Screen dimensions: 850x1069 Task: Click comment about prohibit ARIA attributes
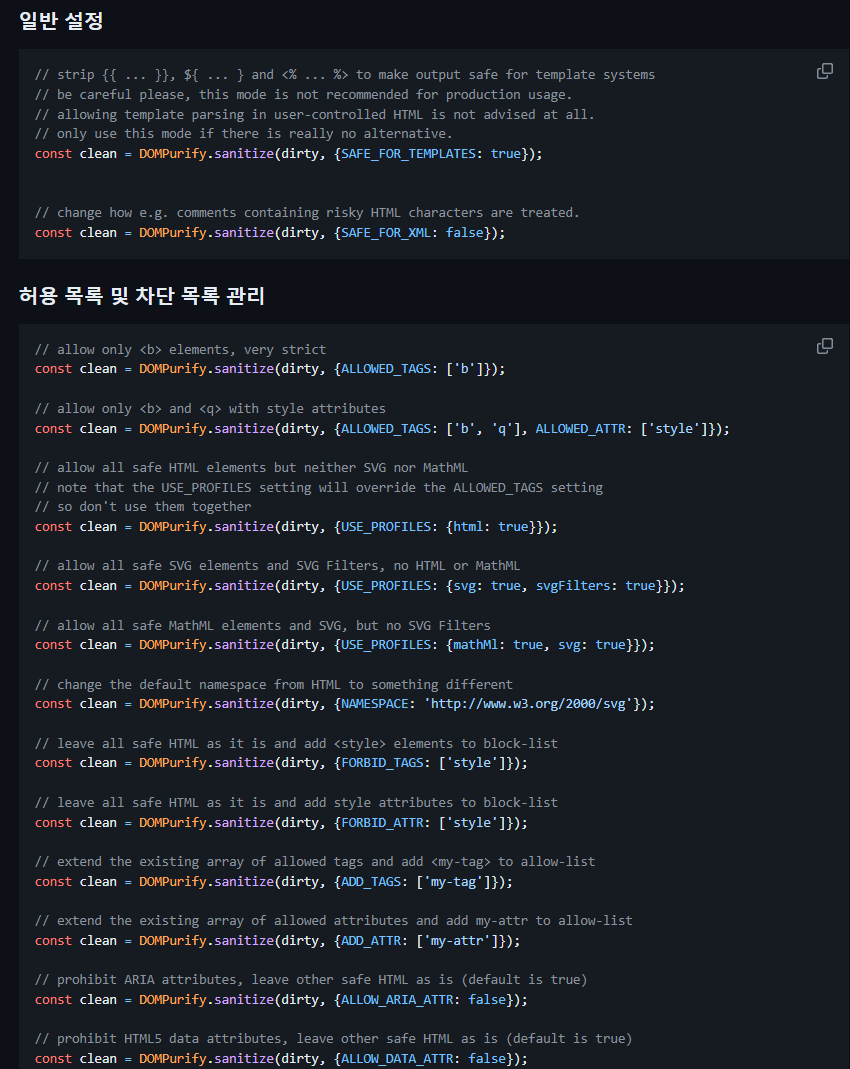(x=311, y=980)
